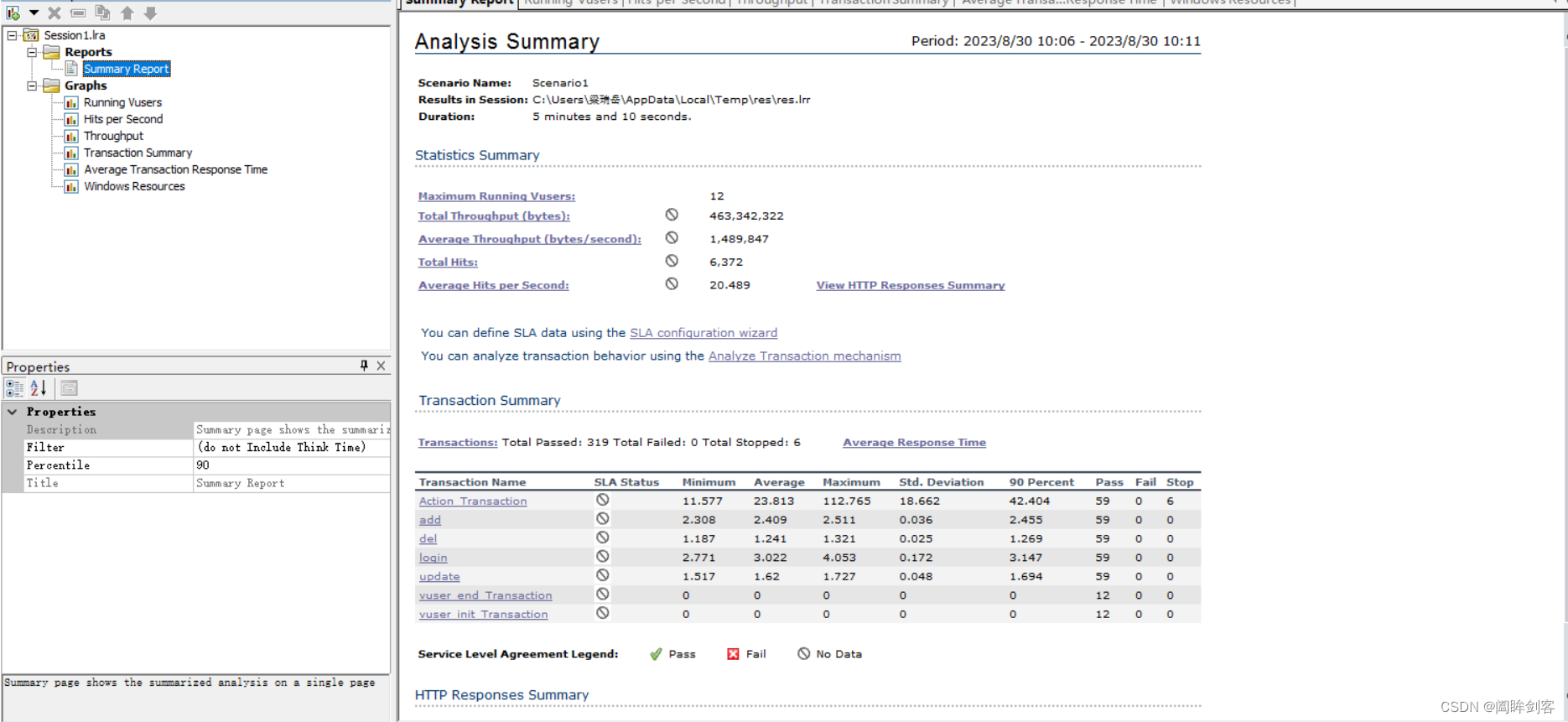Image resolution: width=1568 pixels, height=722 pixels.
Task: Open the Total Throughput (bytes) link
Action: [x=494, y=216]
